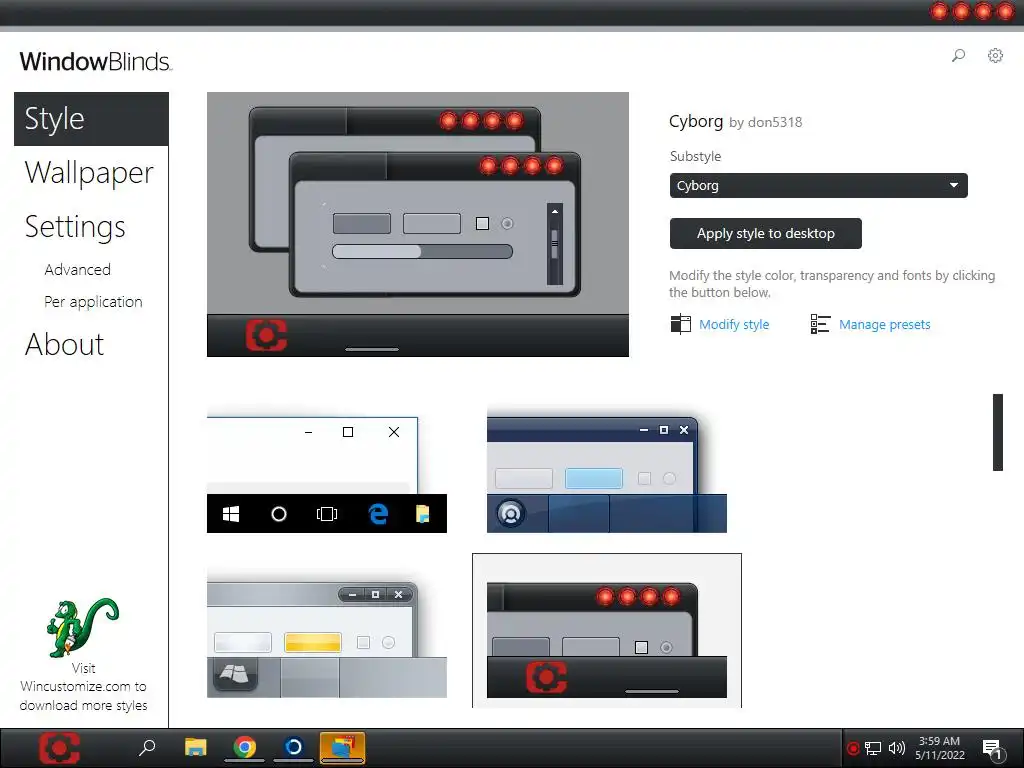Click the Wincustomize.com gecko mascot icon

(83, 627)
